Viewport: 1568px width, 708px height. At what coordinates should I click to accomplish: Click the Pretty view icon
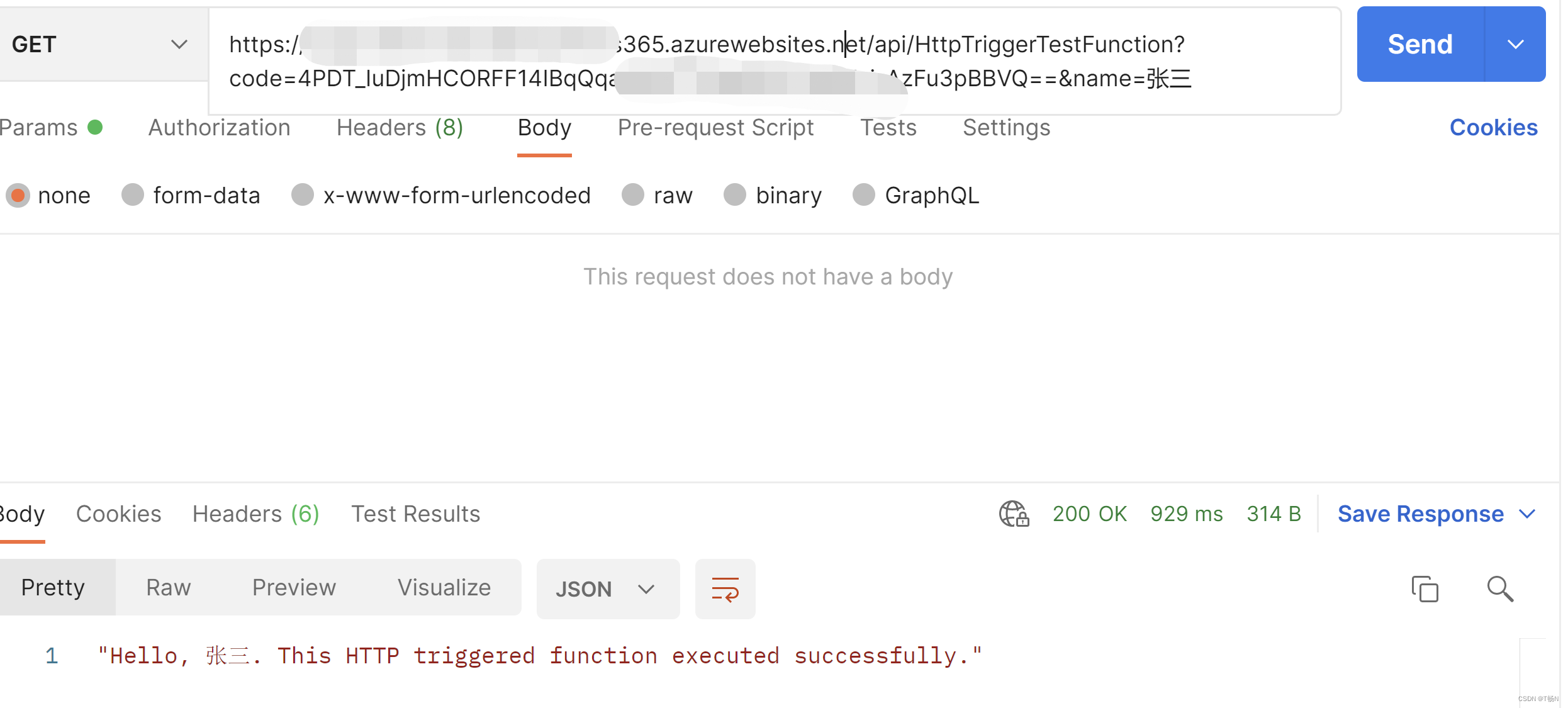pyautogui.click(x=55, y=587)
